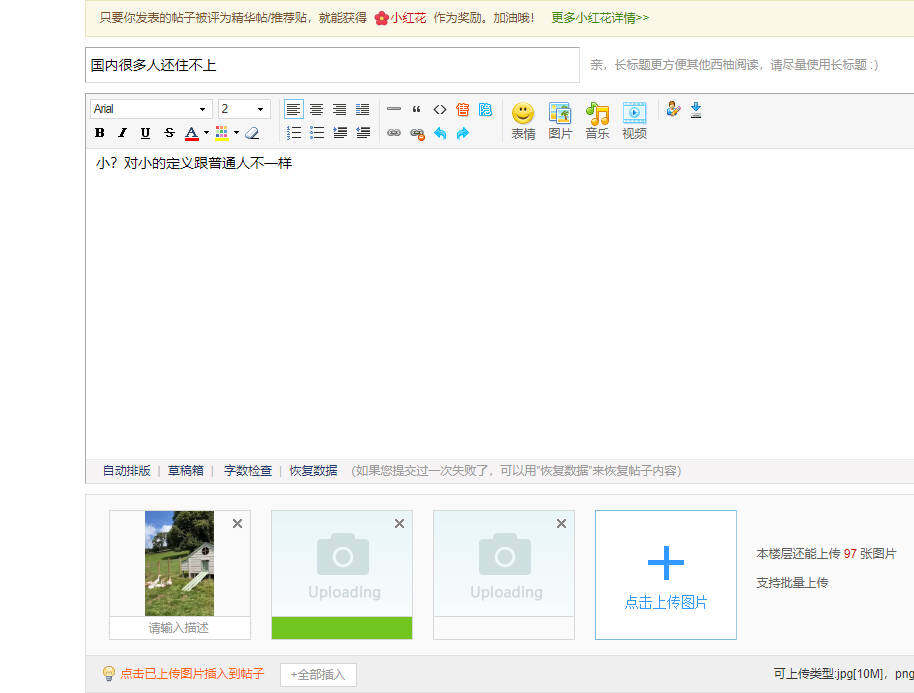Viewport: 914px width, 693px height.
Task: Toggle strikethrough formatting
Action: pos(169,133)
